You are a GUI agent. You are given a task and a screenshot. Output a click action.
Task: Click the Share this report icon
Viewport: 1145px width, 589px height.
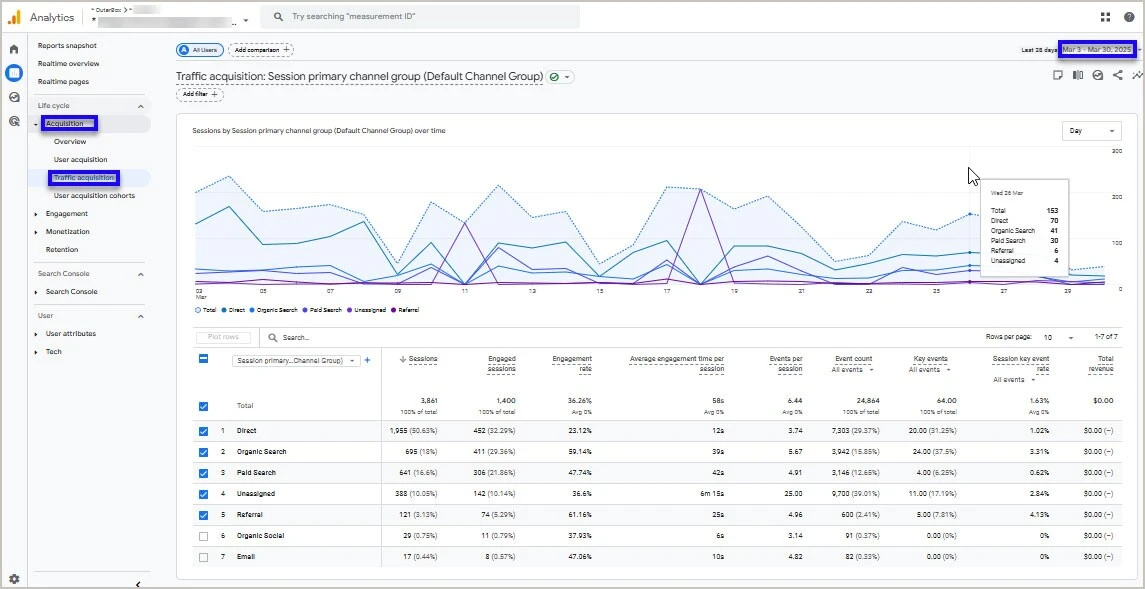[x=1118, y=76]
